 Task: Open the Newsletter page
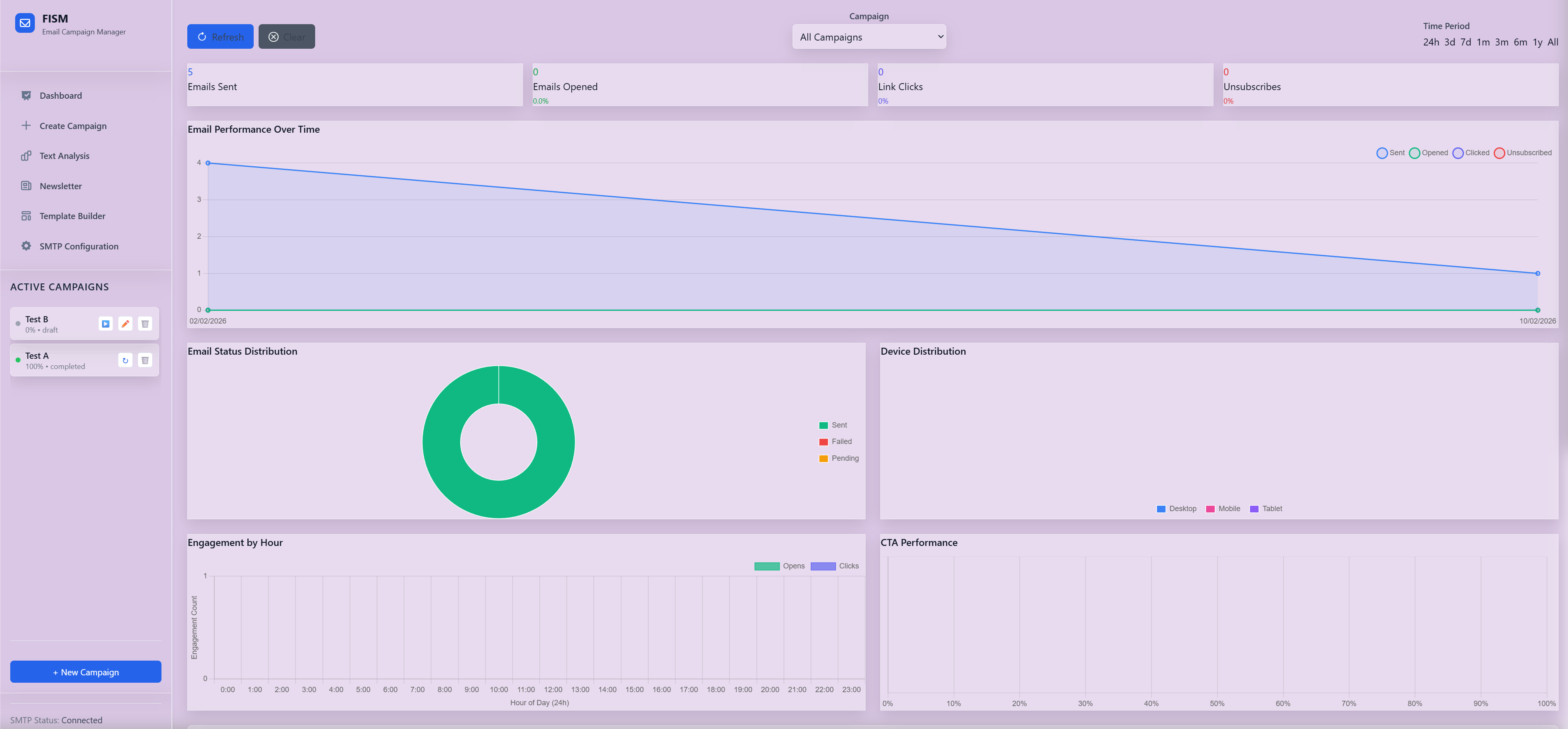click(60, 186)
